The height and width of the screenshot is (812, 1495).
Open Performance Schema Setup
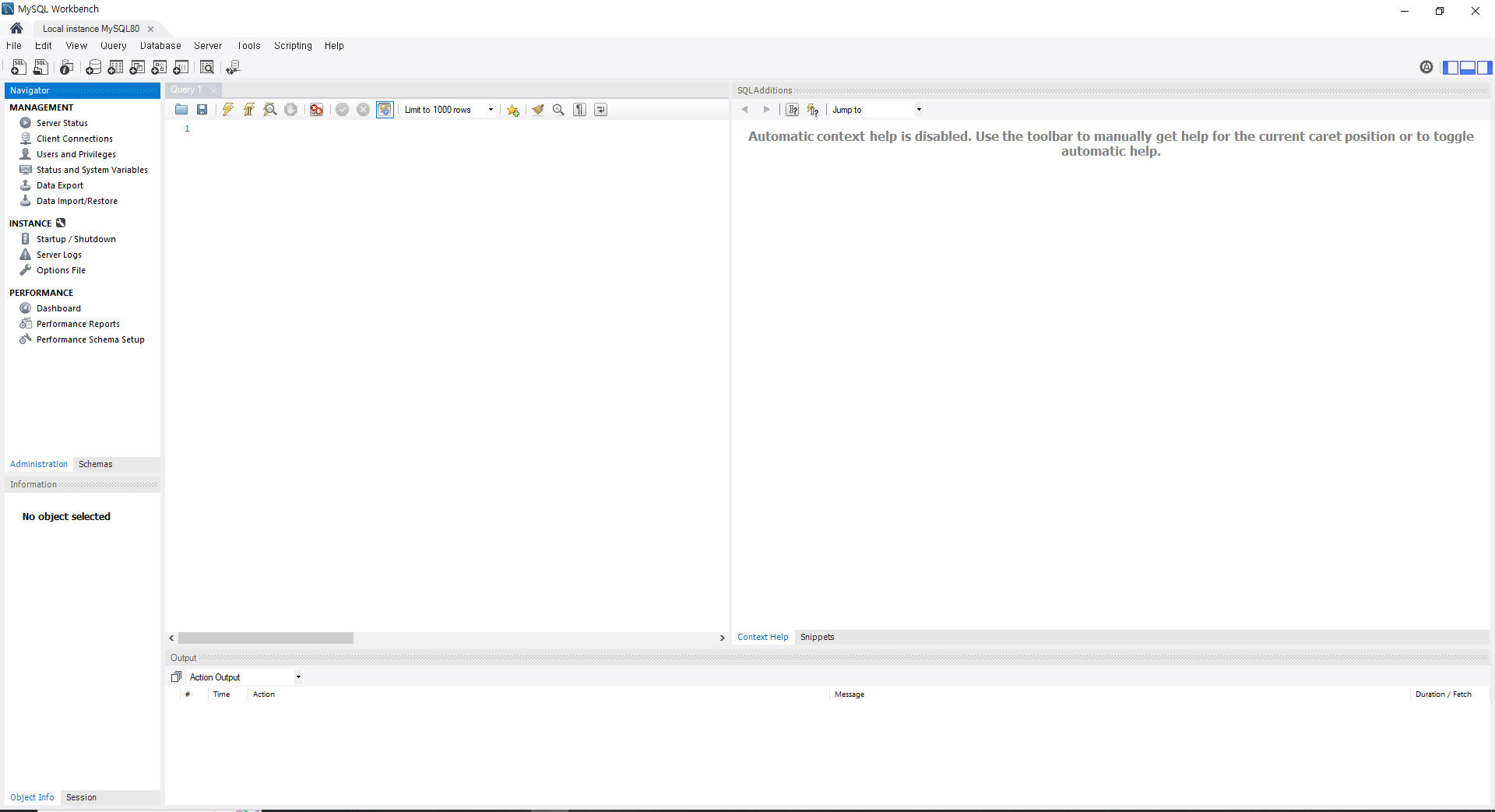[x=90, y=339]
